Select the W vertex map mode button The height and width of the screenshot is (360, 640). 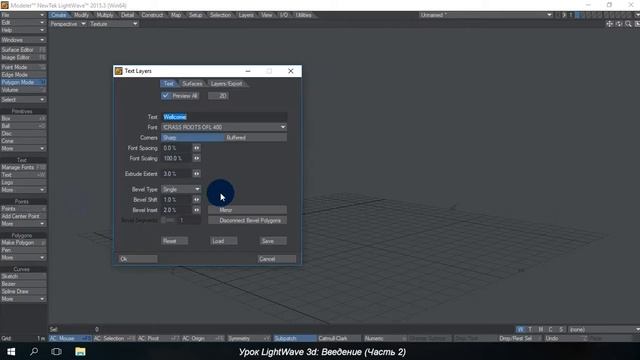click(x=520, y=329)
